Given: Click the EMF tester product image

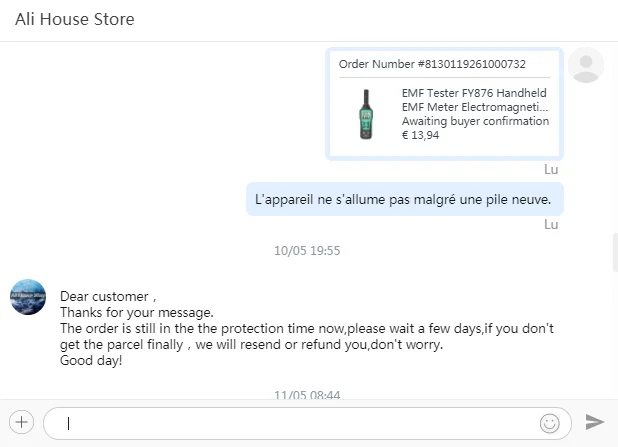Looking at the screenshot, I should (365, 114).
